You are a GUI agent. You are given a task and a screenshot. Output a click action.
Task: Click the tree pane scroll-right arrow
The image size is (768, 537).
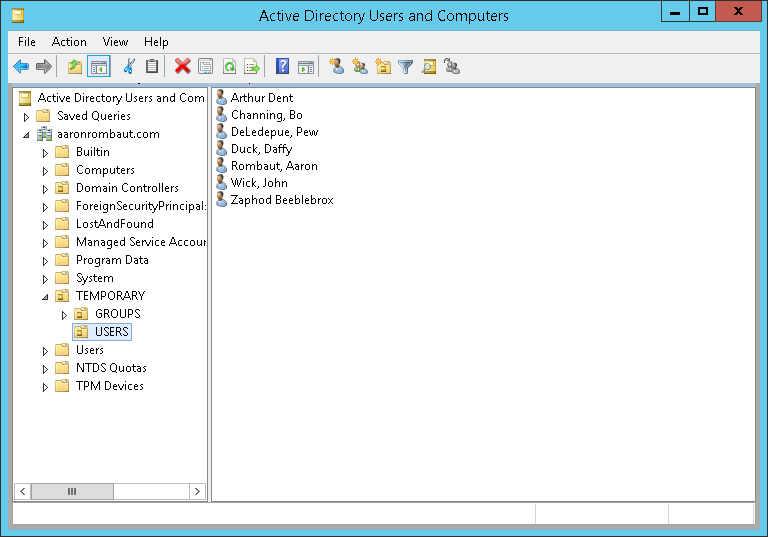click(x=197, y=491)
